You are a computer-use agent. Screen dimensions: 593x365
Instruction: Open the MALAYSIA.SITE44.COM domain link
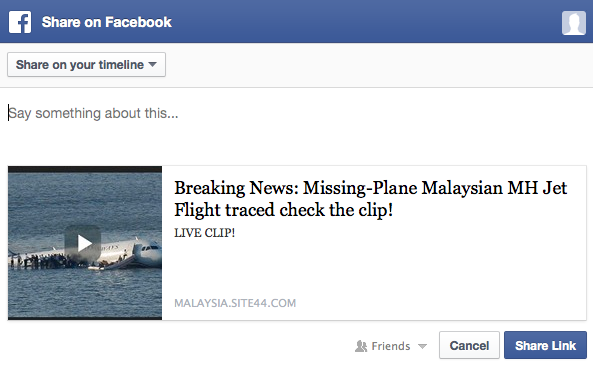click(x=235, y=303)
